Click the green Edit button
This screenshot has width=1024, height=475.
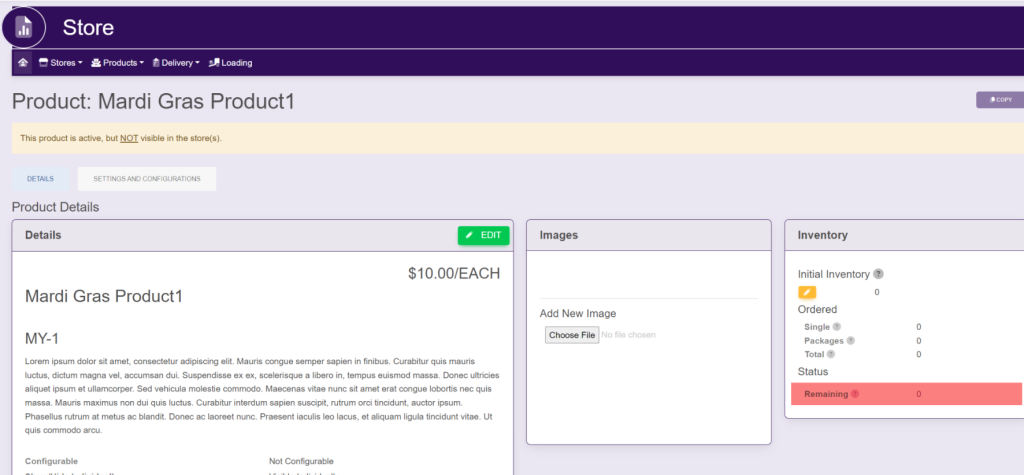click(x=483, y=235)
